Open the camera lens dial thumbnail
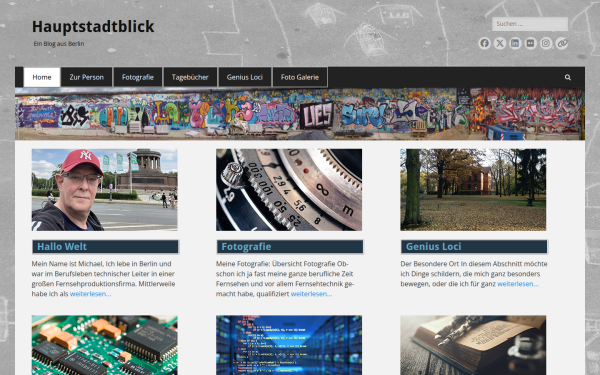 click(289, 190)
